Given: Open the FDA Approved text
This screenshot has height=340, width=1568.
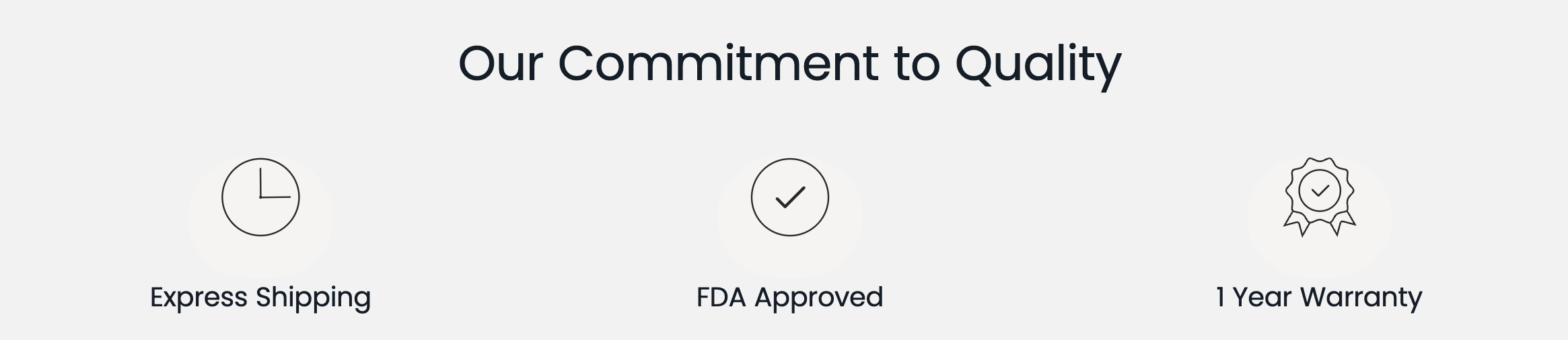Looking at the screenshot, I should coord(790,297).
